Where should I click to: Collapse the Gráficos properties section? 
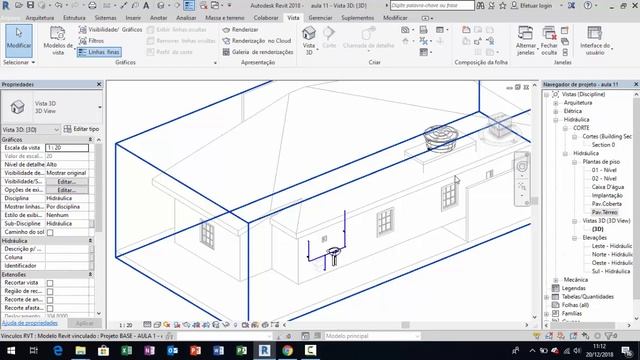pyautogui.click(x=90, y=140)
